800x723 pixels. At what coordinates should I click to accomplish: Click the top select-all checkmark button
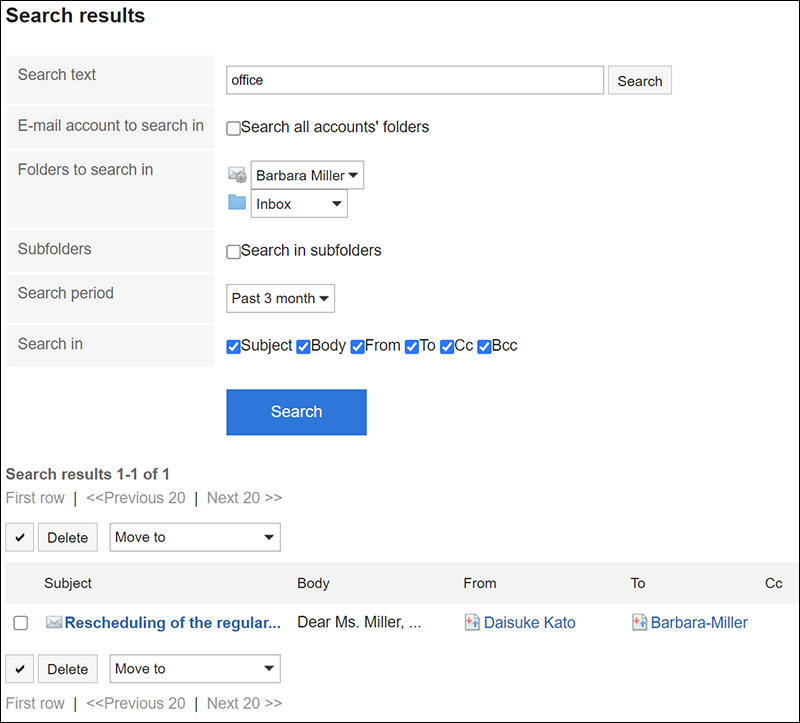(20, 537)
